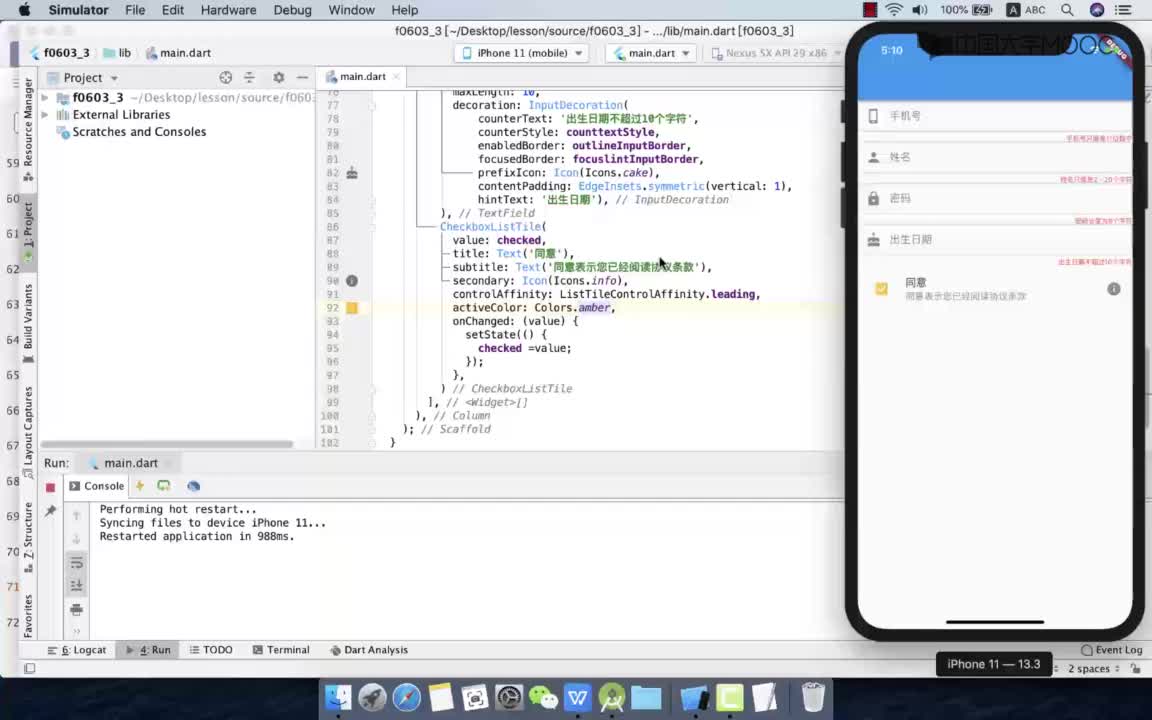Image resolution: width=1152 pixels, height=720 pixels.
Task: Open the Debug menu
Action: [292, 10]
